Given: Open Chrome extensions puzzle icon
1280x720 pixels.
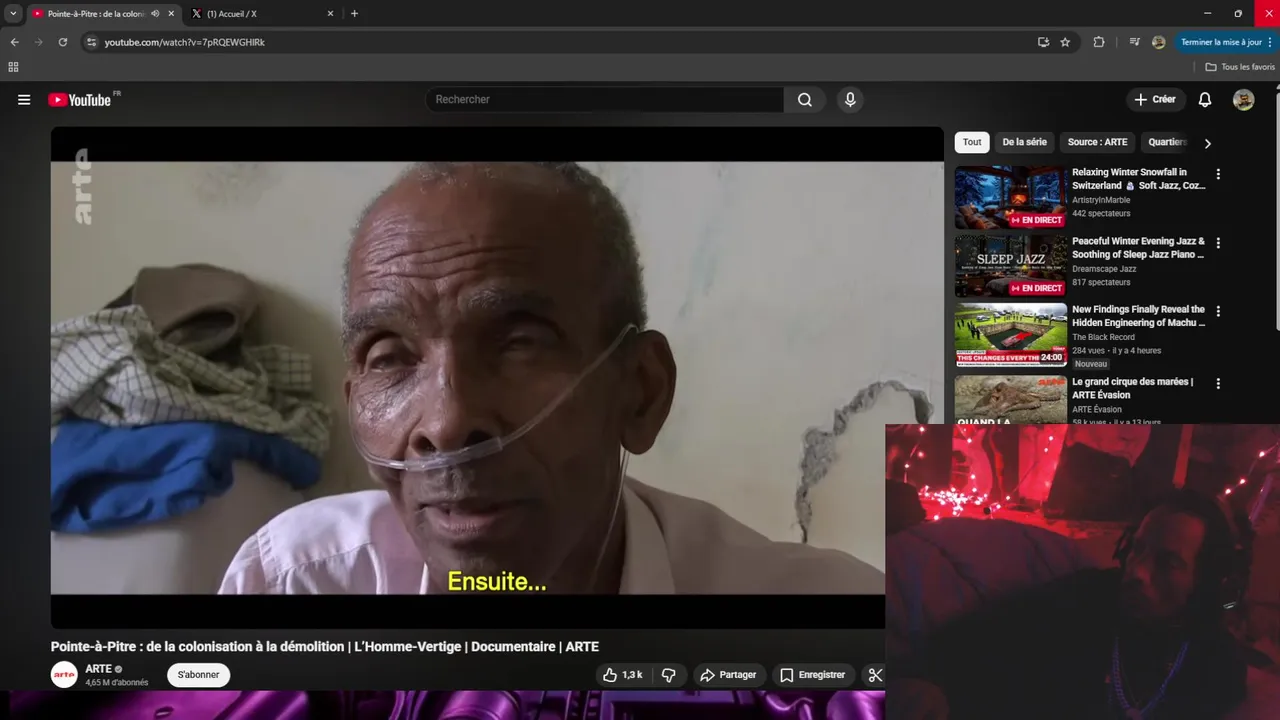Looking at the screenshot, I should click(x=1099, y=42).
